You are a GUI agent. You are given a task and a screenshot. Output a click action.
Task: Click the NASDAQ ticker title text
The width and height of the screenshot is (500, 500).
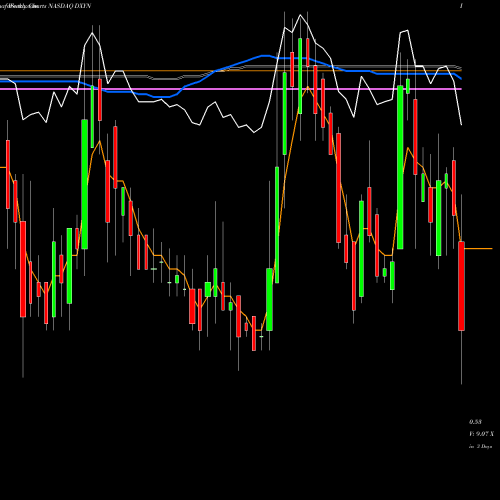point(70,6)
